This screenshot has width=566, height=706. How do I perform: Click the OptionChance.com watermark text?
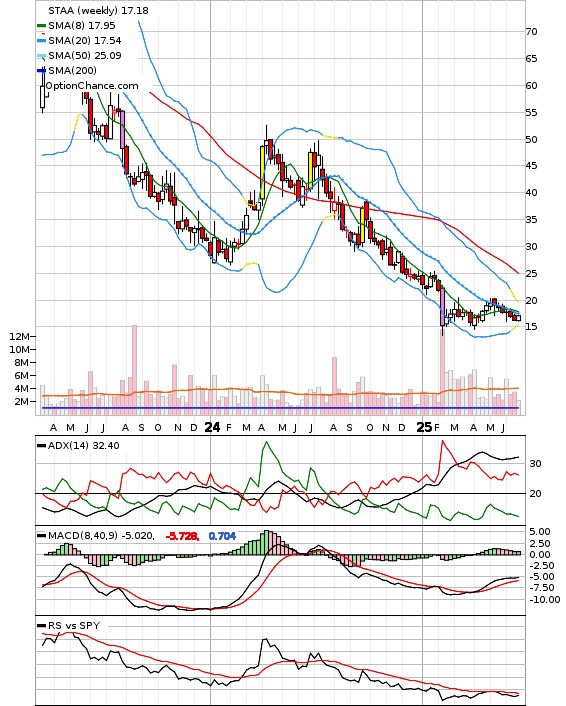point(92,86)
